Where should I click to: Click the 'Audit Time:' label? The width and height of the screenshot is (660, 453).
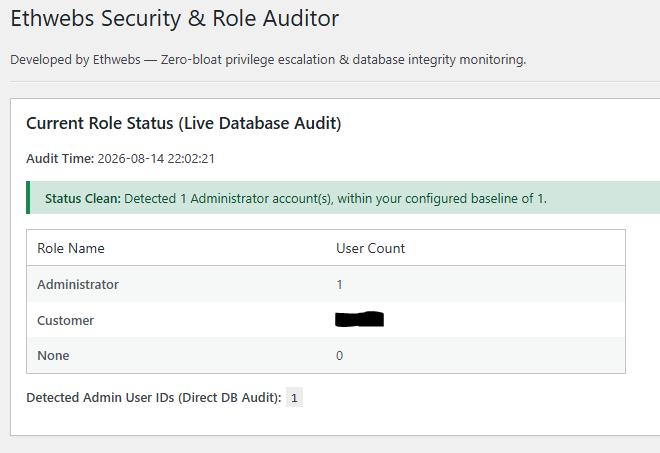point(60,159)
